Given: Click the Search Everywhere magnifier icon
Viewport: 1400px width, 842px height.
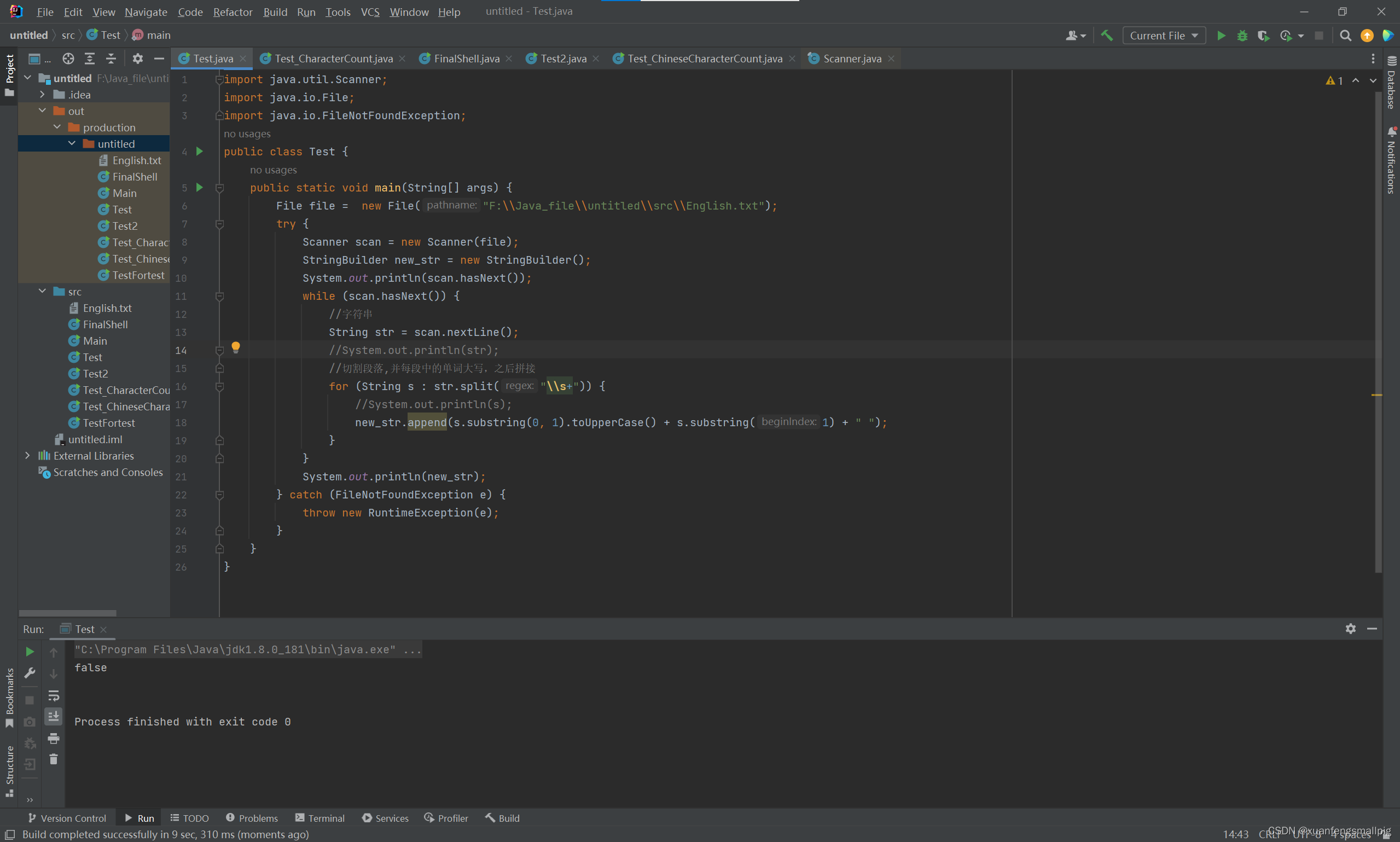Looking at the screenshot, I should coord(1345,35).
